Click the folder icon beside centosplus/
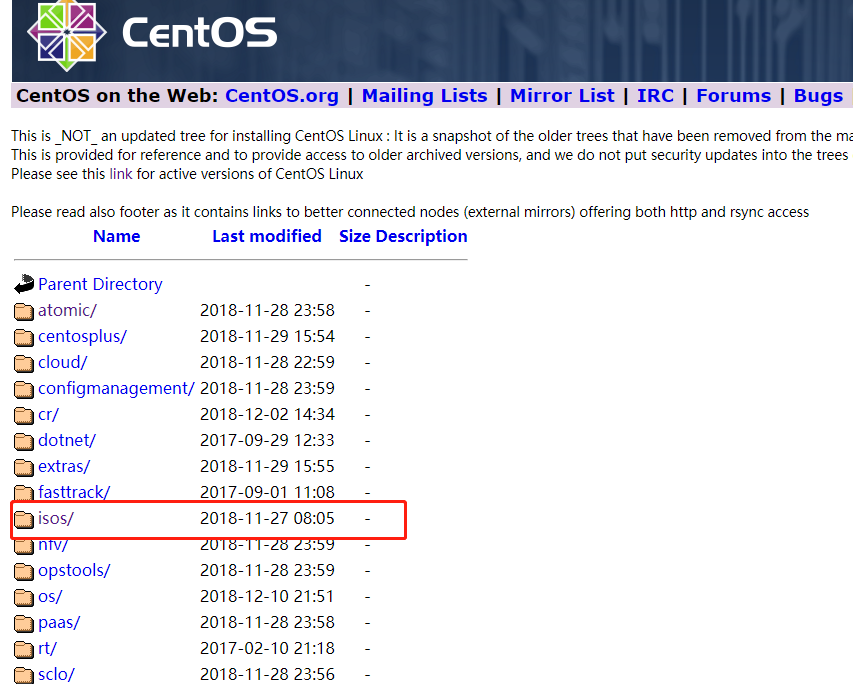Image resolution: width=853 pixels, height=684 pixels. pos(24,337)
